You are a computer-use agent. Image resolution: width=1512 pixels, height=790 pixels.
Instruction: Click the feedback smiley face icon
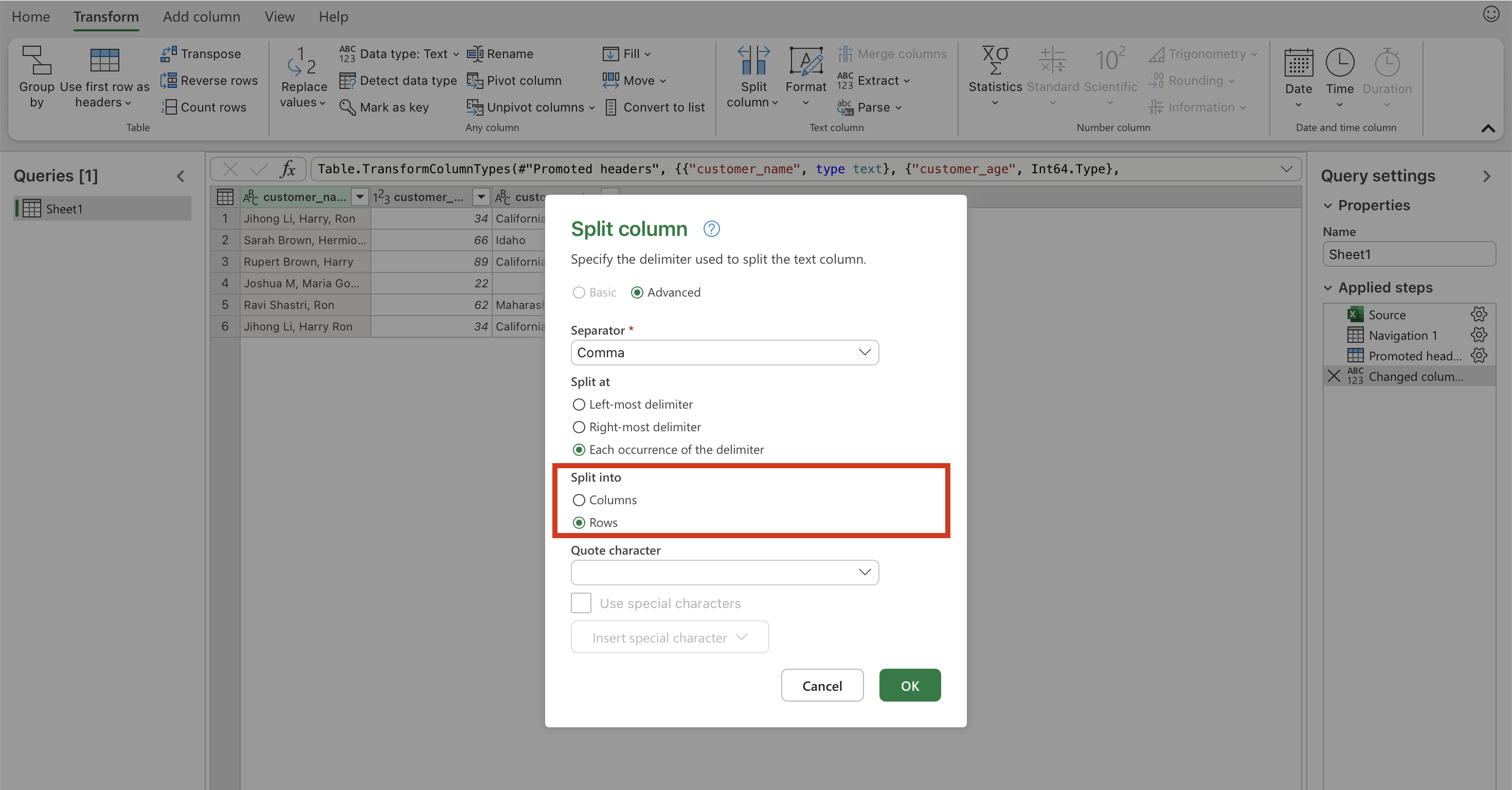click(x=1491, y=14)
